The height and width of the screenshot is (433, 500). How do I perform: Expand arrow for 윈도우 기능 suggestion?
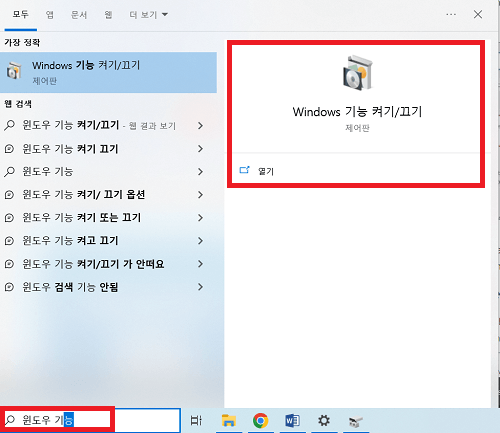(x=200, y=172)
